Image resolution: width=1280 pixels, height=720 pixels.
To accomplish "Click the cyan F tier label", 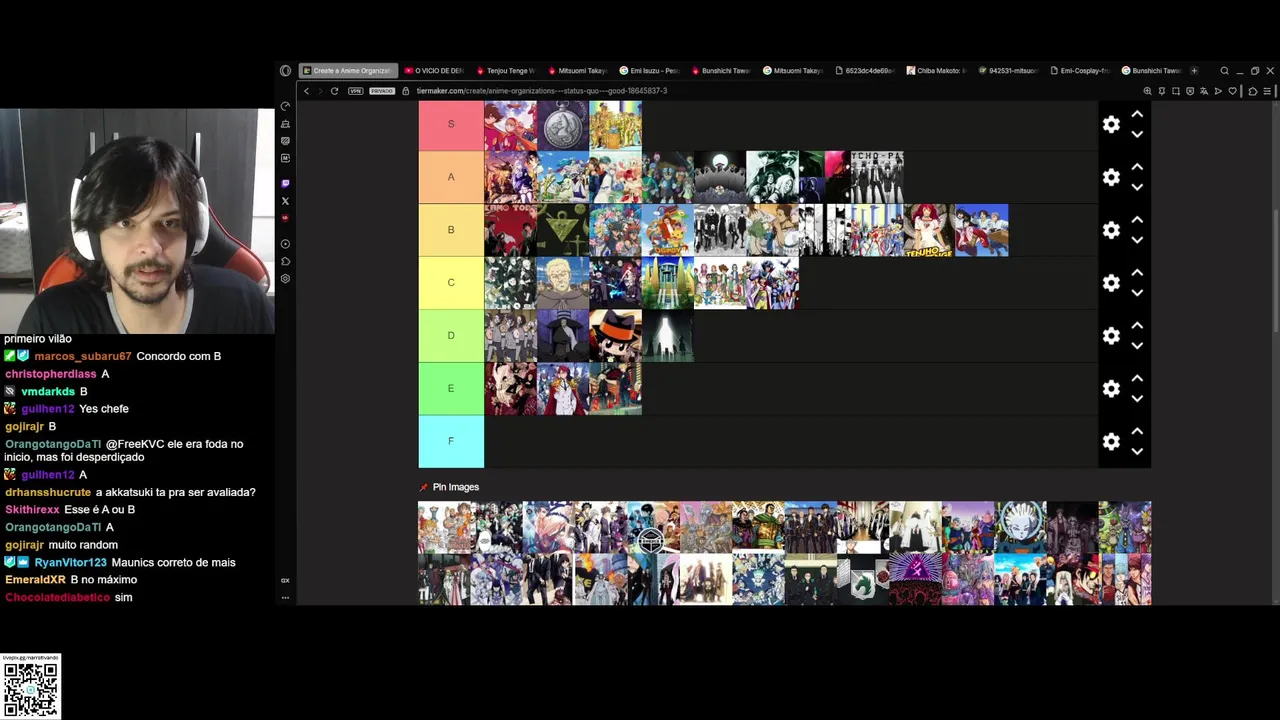I will pyautogui.click(x=451, y=441).
